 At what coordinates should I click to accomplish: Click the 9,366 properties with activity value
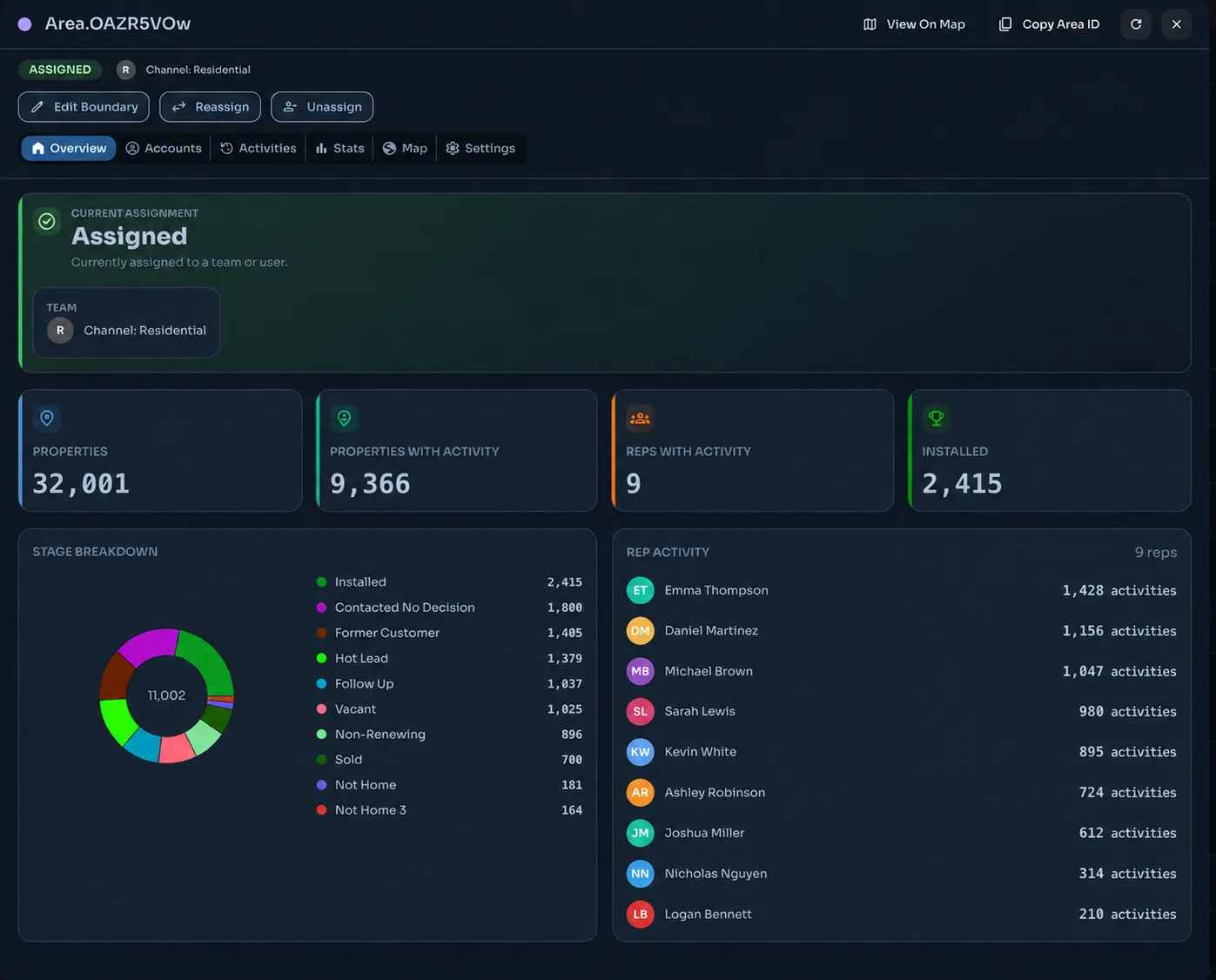370,484
